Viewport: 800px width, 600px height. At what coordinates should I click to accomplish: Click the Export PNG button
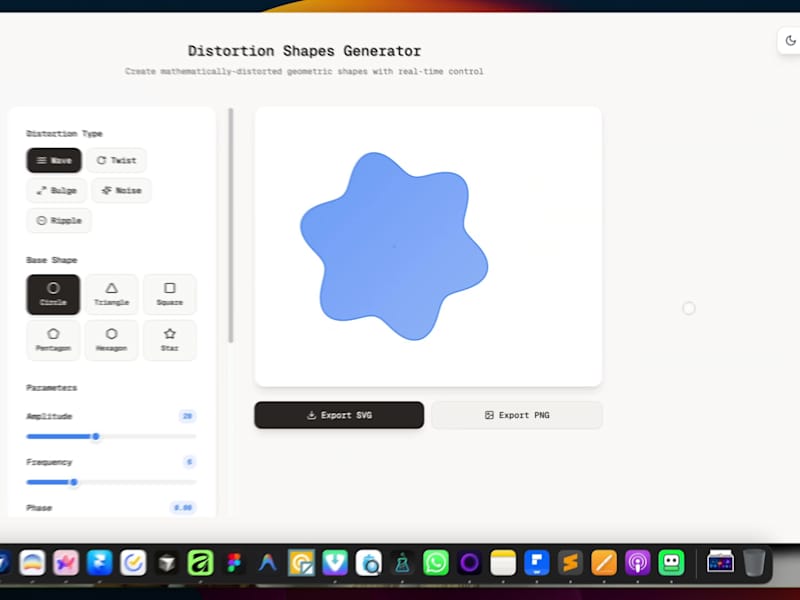coord(517,415)
